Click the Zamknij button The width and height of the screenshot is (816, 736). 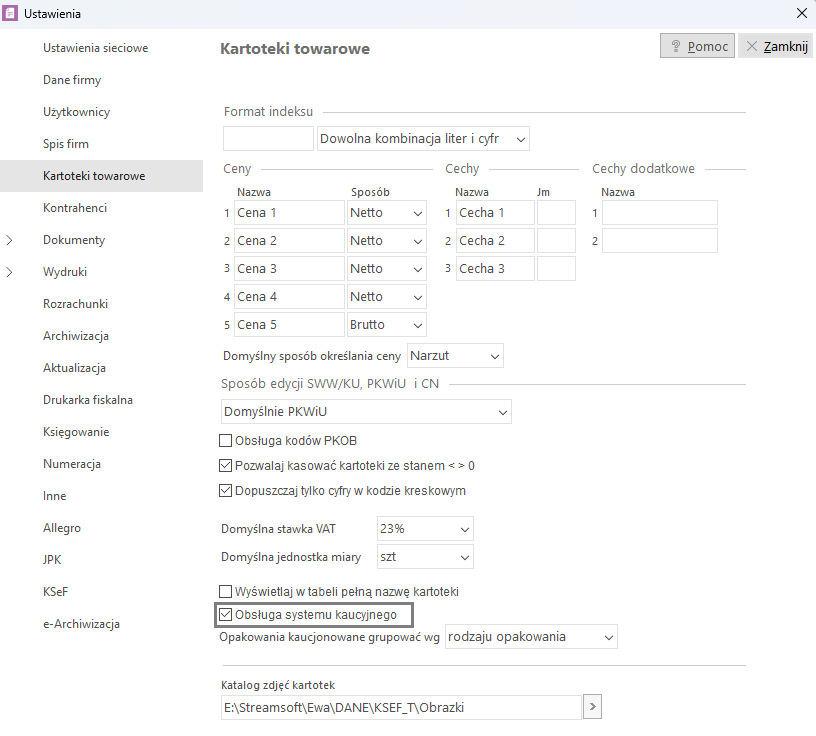(x=776, y=46)
